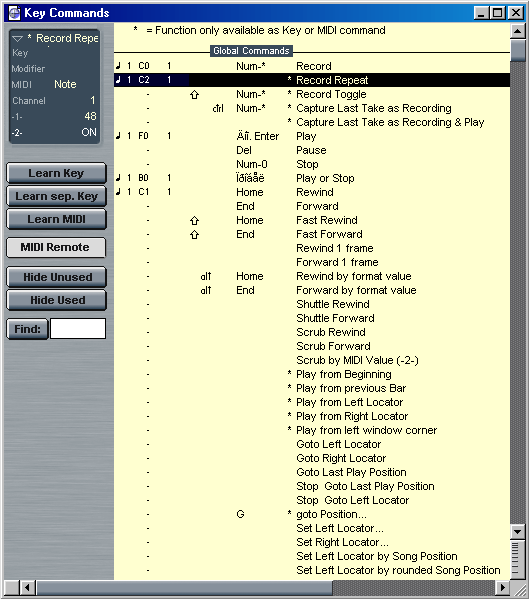This screenshot has height=599, width=529.
Task: Click the shift arrow icon in Record Toggle row
Action: click(194, 94)
